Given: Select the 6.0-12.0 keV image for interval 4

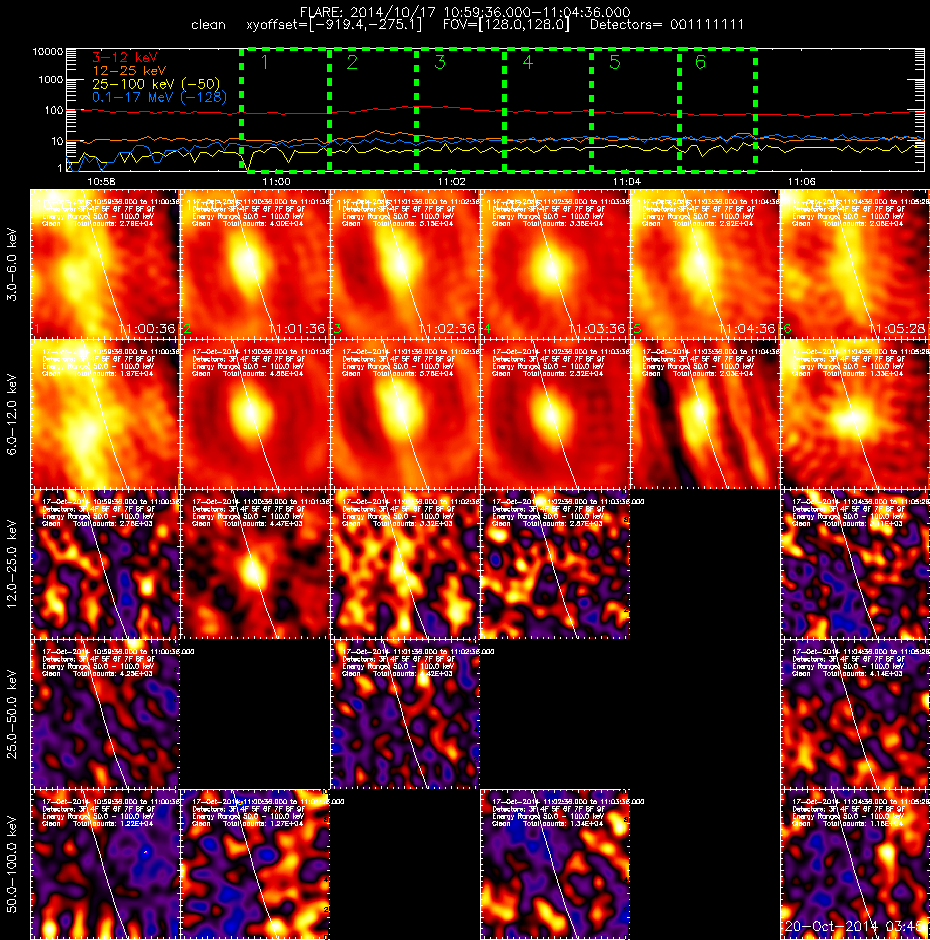Looking at the screenshot, I should 555,414.
